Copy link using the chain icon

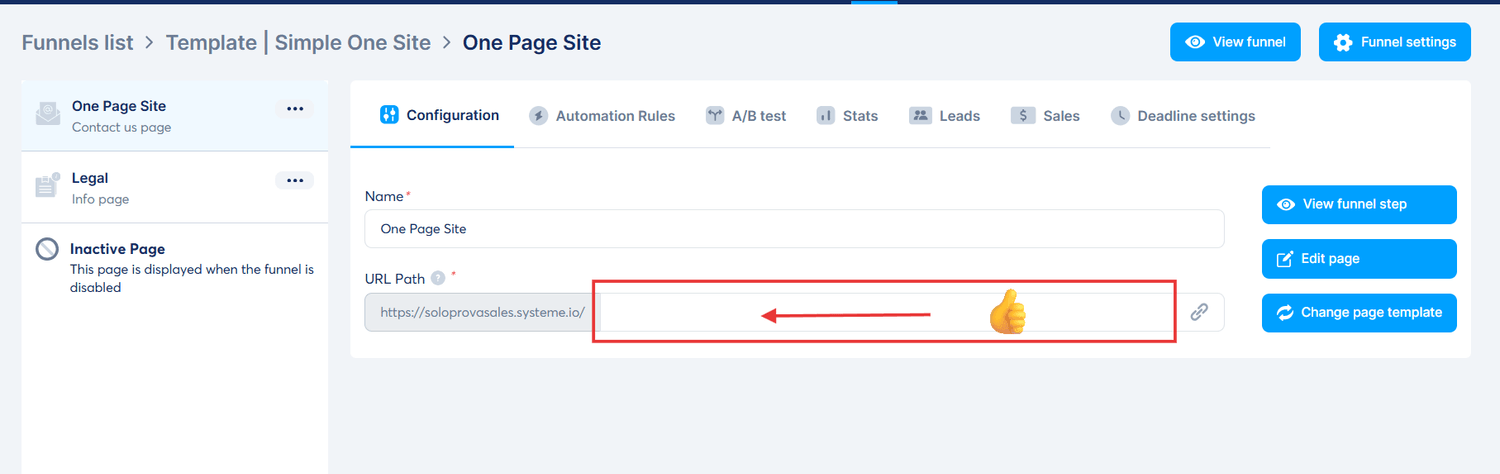[x=1199, y=312]
